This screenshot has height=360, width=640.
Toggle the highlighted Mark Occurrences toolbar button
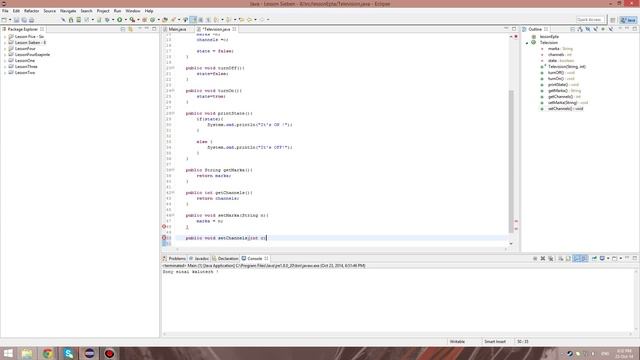193,20
